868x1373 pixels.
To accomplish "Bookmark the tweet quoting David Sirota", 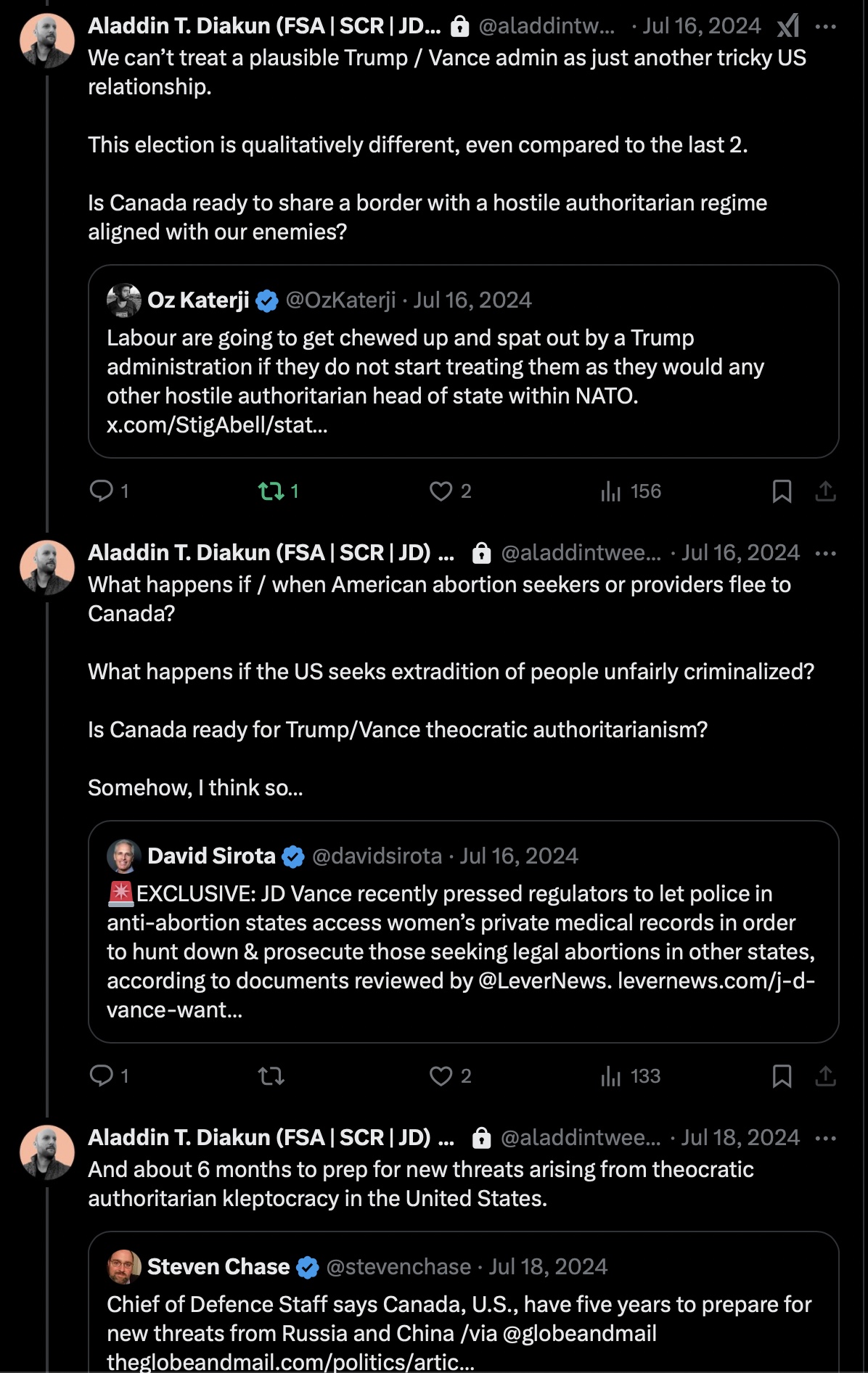I will click(782, 1075).
